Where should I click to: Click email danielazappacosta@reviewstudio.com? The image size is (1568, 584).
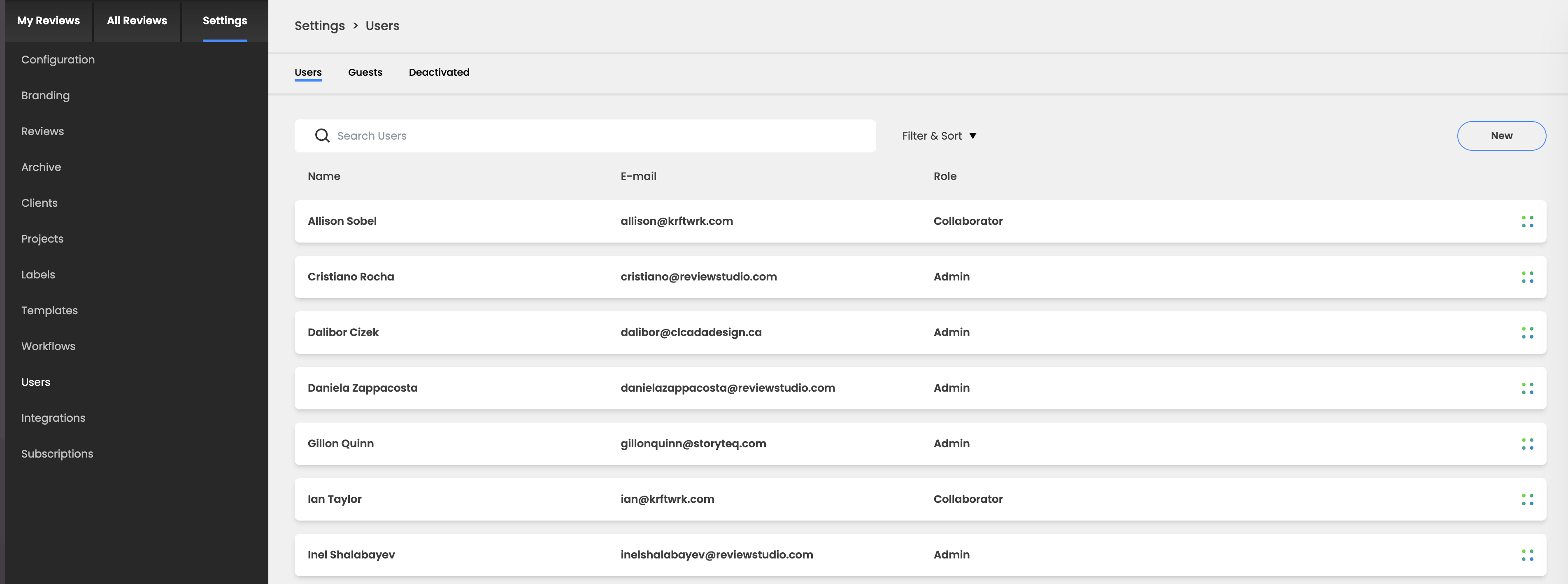pos(727,388)
